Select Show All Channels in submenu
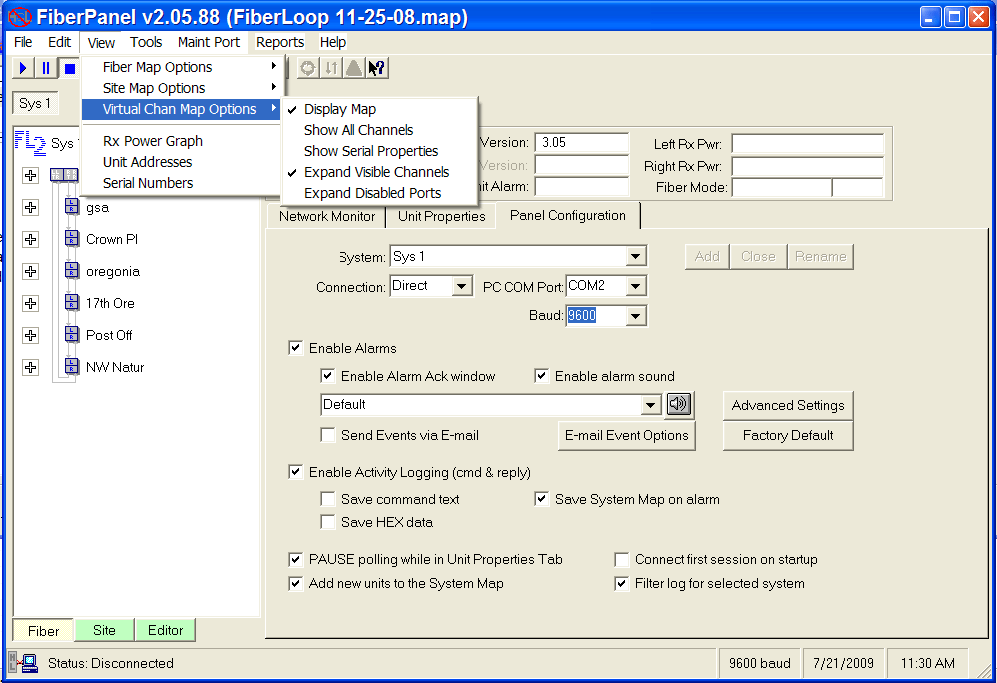Screen dimensions: 997x683 click(358, 130)
